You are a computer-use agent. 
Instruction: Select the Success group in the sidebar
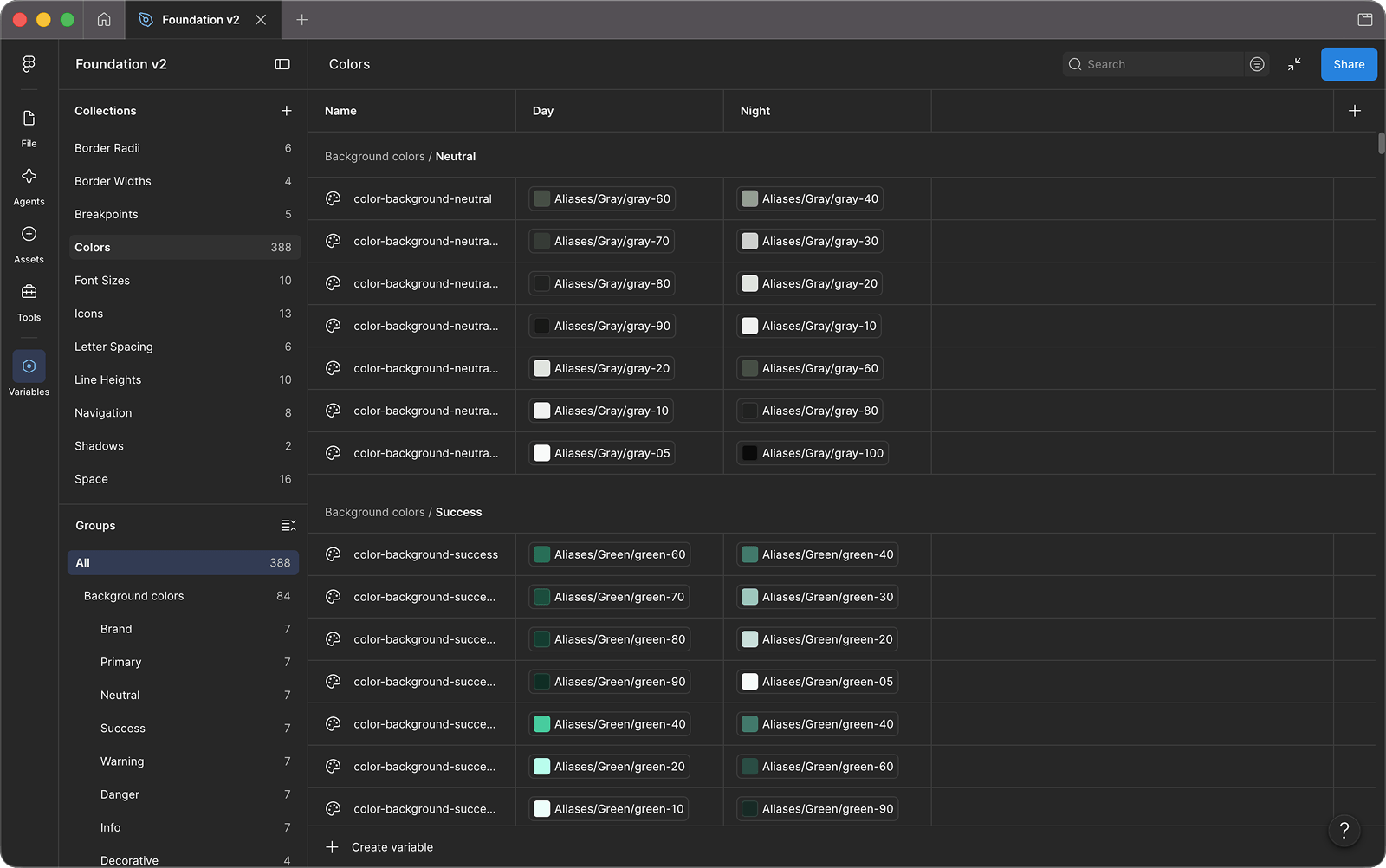184,729
